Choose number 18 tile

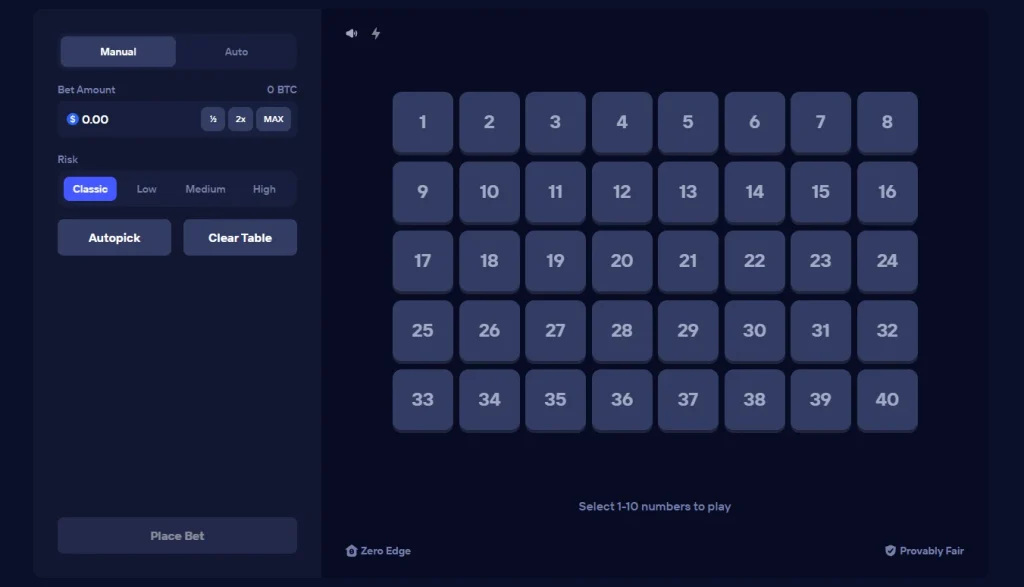coord(489,261)
